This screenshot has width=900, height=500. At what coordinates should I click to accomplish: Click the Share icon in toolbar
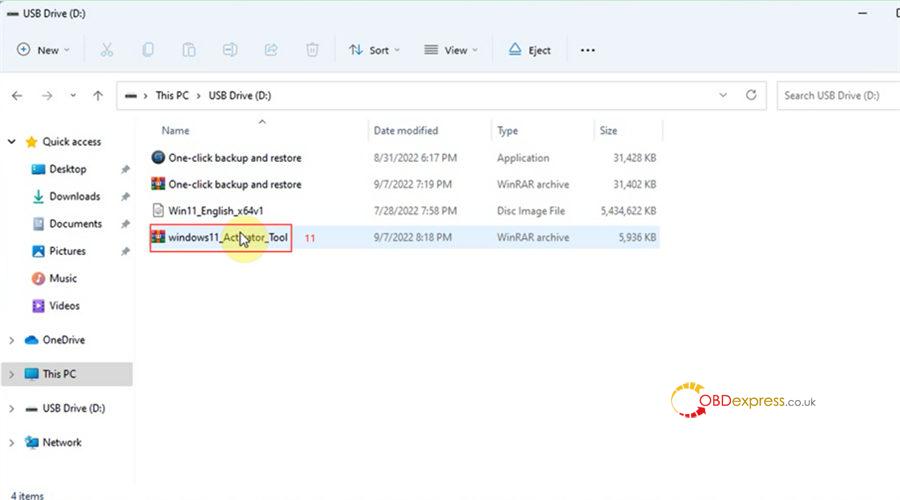pos(271,50)
